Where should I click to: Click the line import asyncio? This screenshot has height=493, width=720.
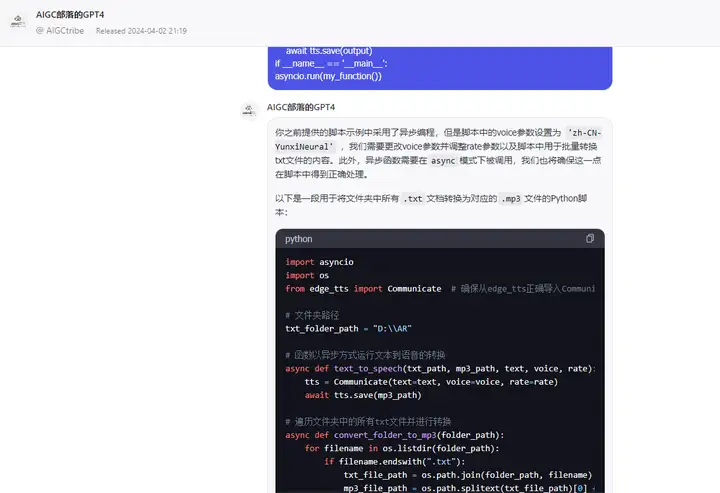tap(319, 262)
